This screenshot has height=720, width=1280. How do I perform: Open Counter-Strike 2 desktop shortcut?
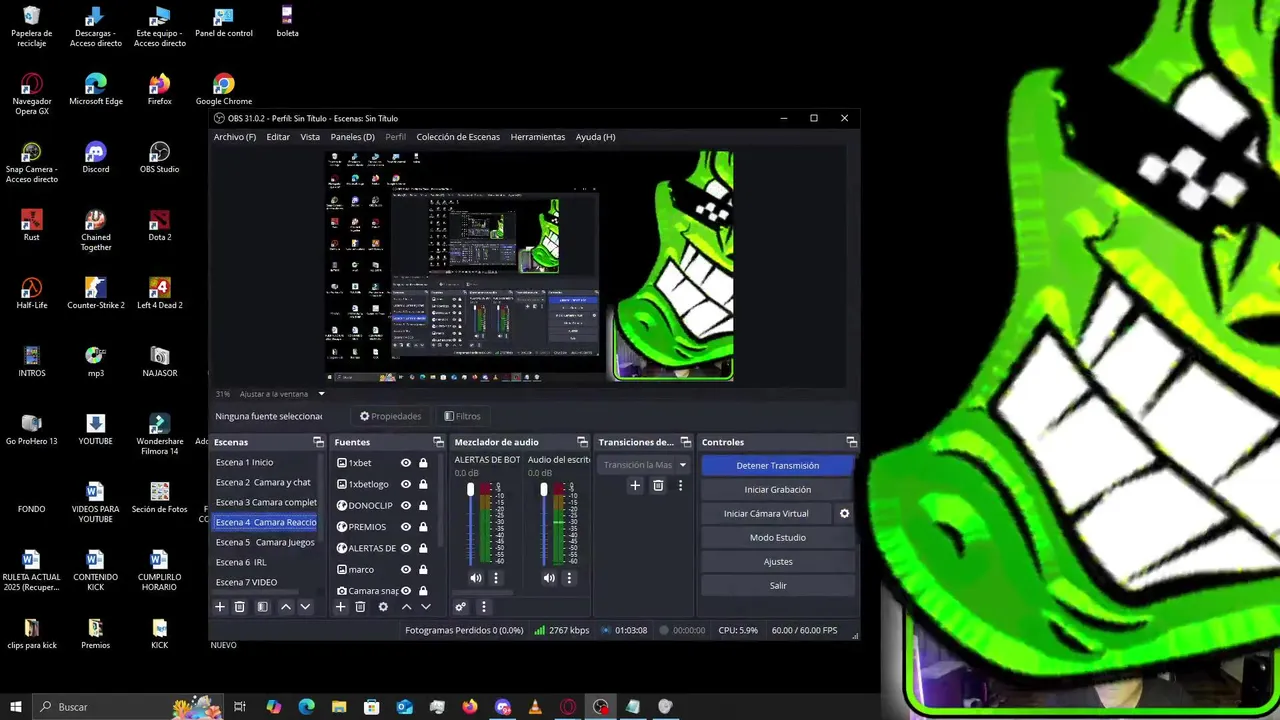coord(96,293)
